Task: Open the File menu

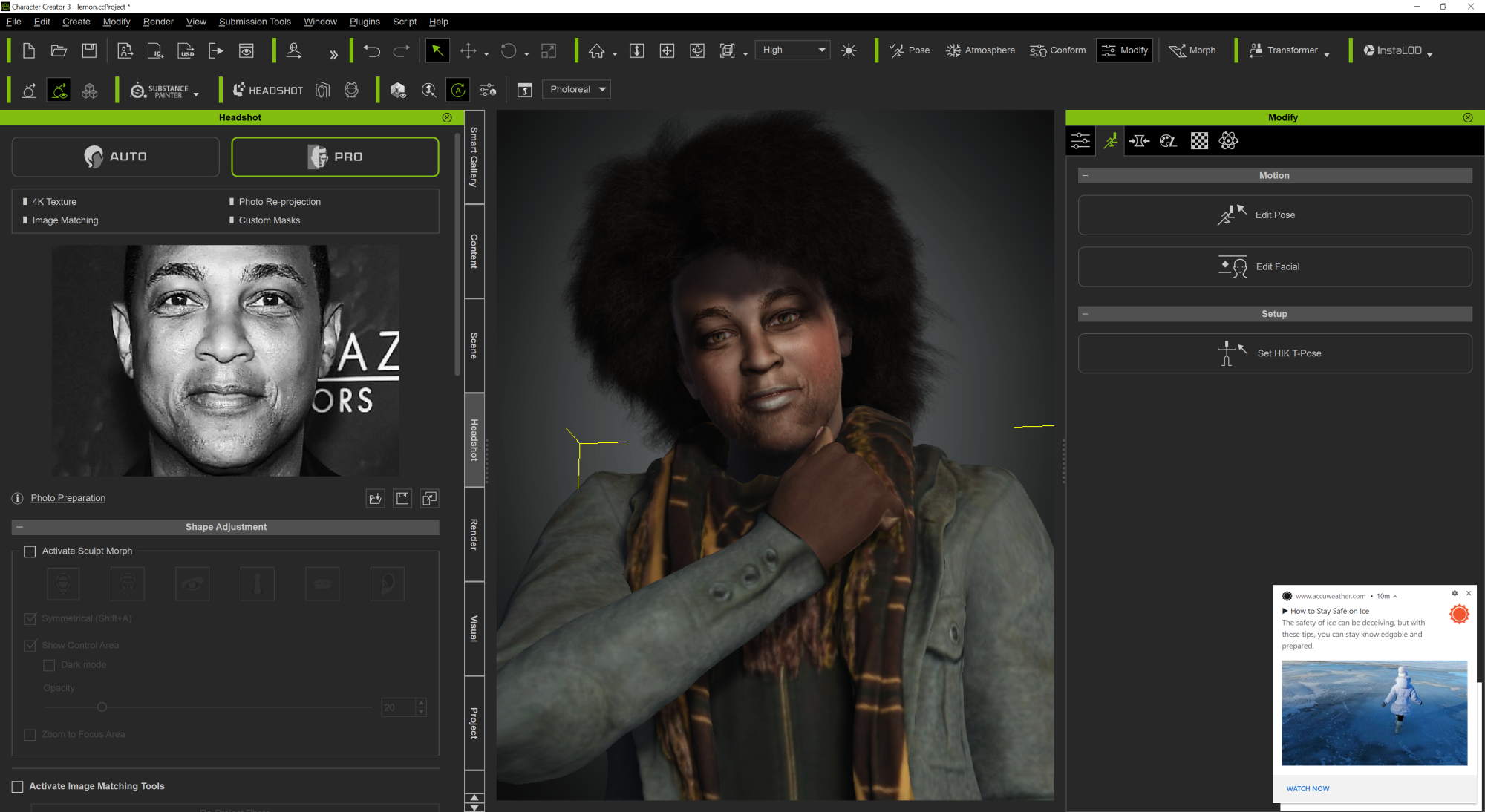Action: tap(13, 22)
